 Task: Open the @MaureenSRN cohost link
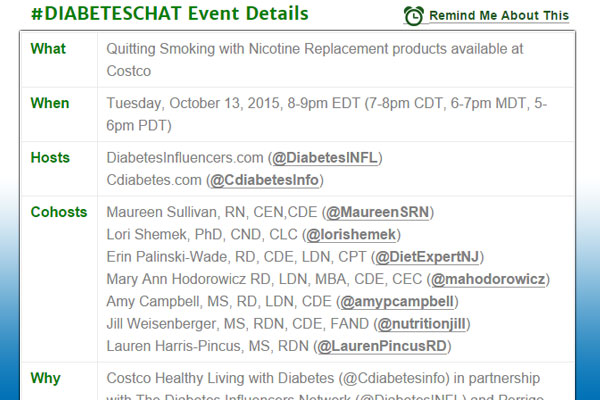pos(377,212)
